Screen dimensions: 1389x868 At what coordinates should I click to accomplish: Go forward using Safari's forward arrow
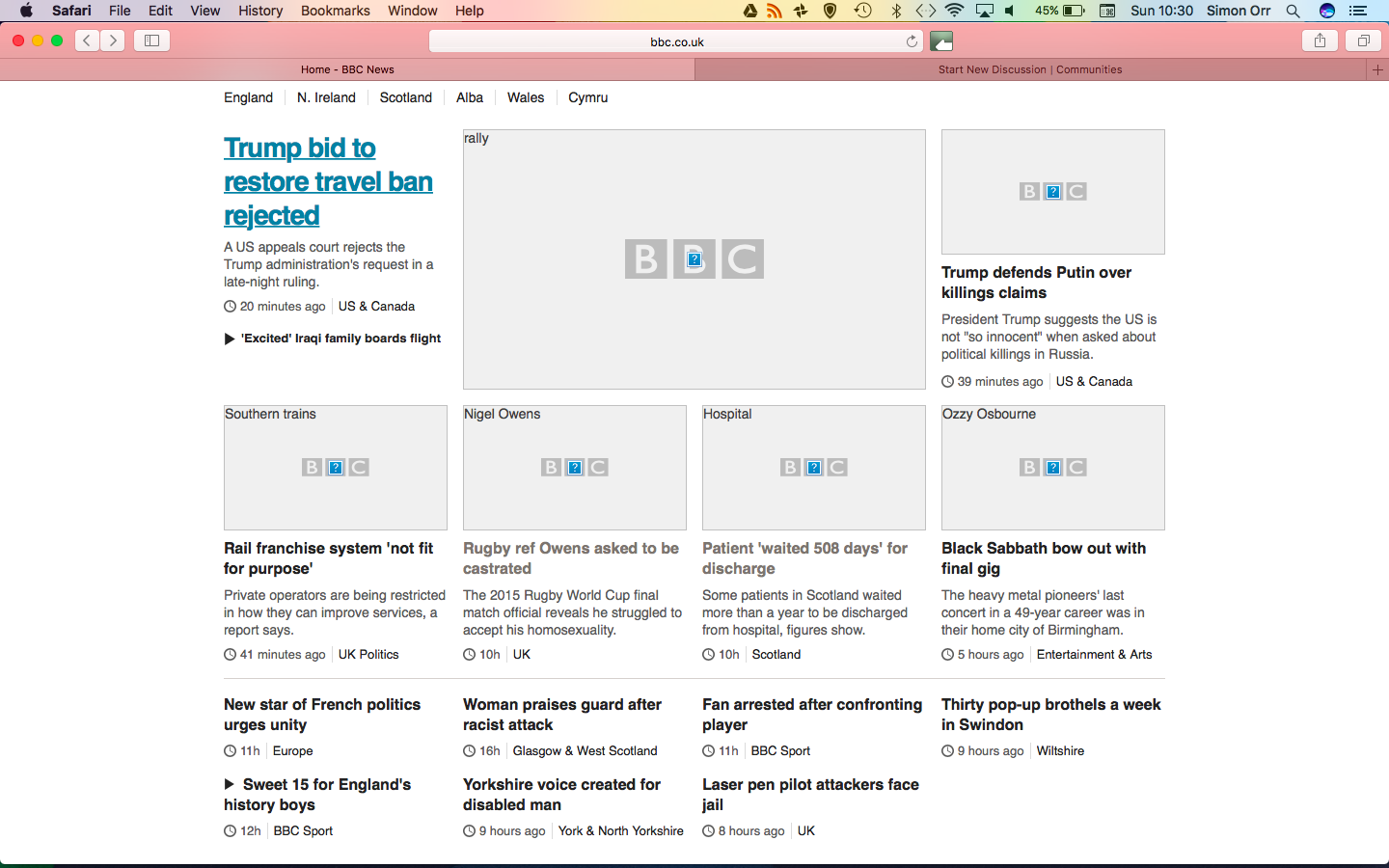(x=113, y=41)
